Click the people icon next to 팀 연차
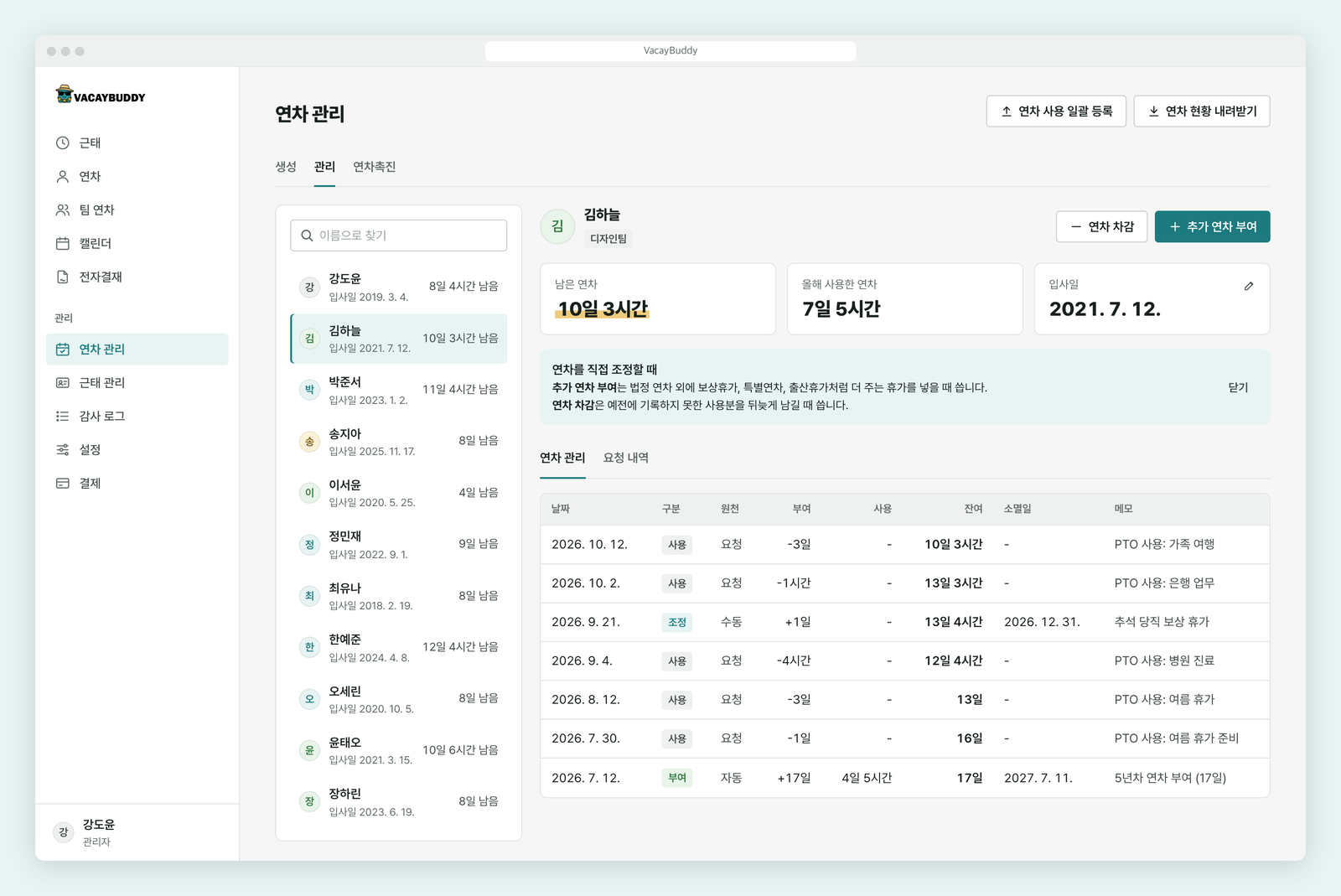The height and width of the screenshot is (896, 1341). tap(63, 210)
